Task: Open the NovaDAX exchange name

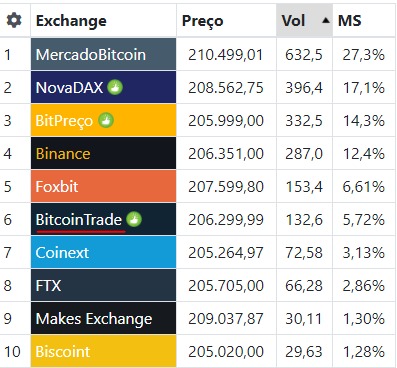Action: coord(69,88)
